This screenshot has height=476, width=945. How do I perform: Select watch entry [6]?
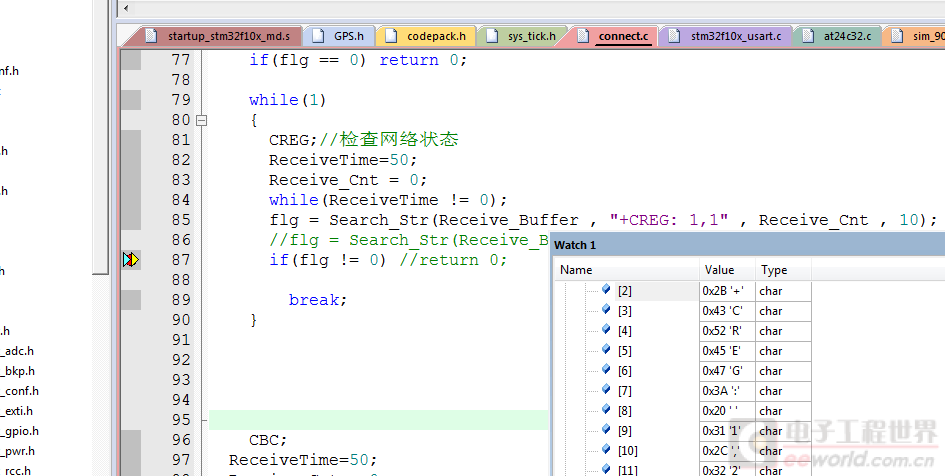pyautogui.click(x=624, y=371)
